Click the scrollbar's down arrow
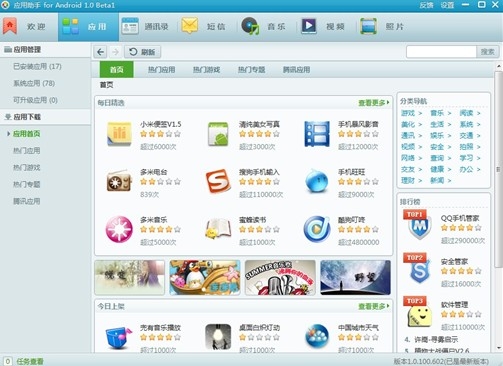The height and width of the screenshot is (366, 503). pyautogui.click(x=499, y=348)
